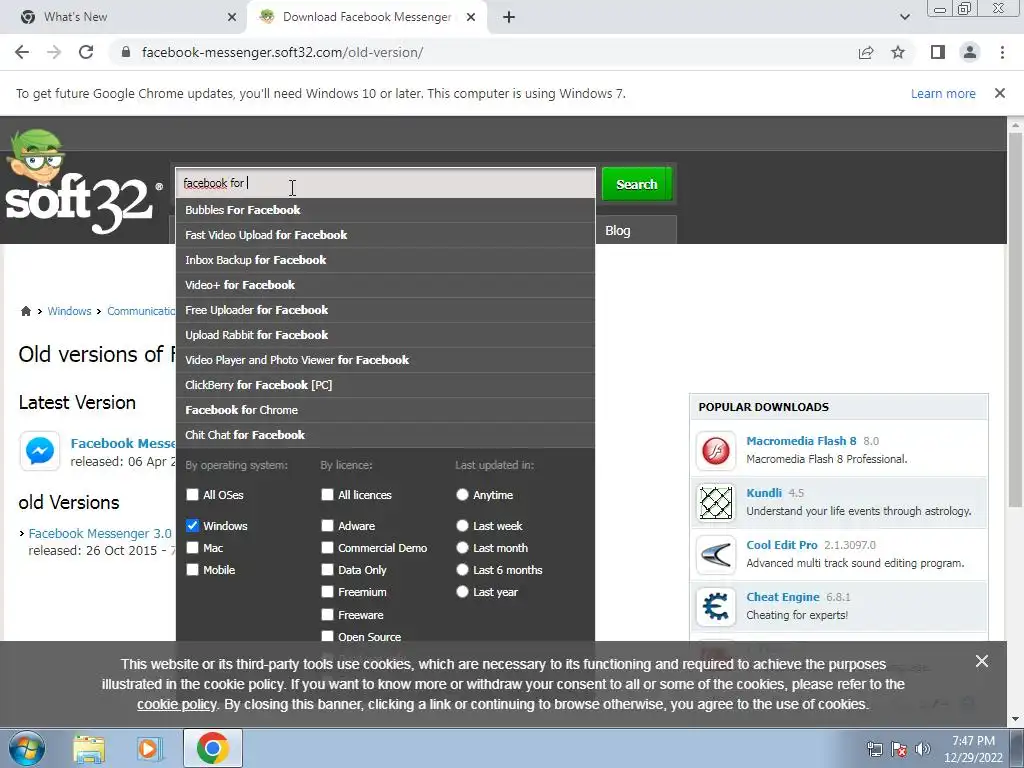Screen dimensions: 1024x768
Task: Click the address bar URL
Action: pos(282,52)
